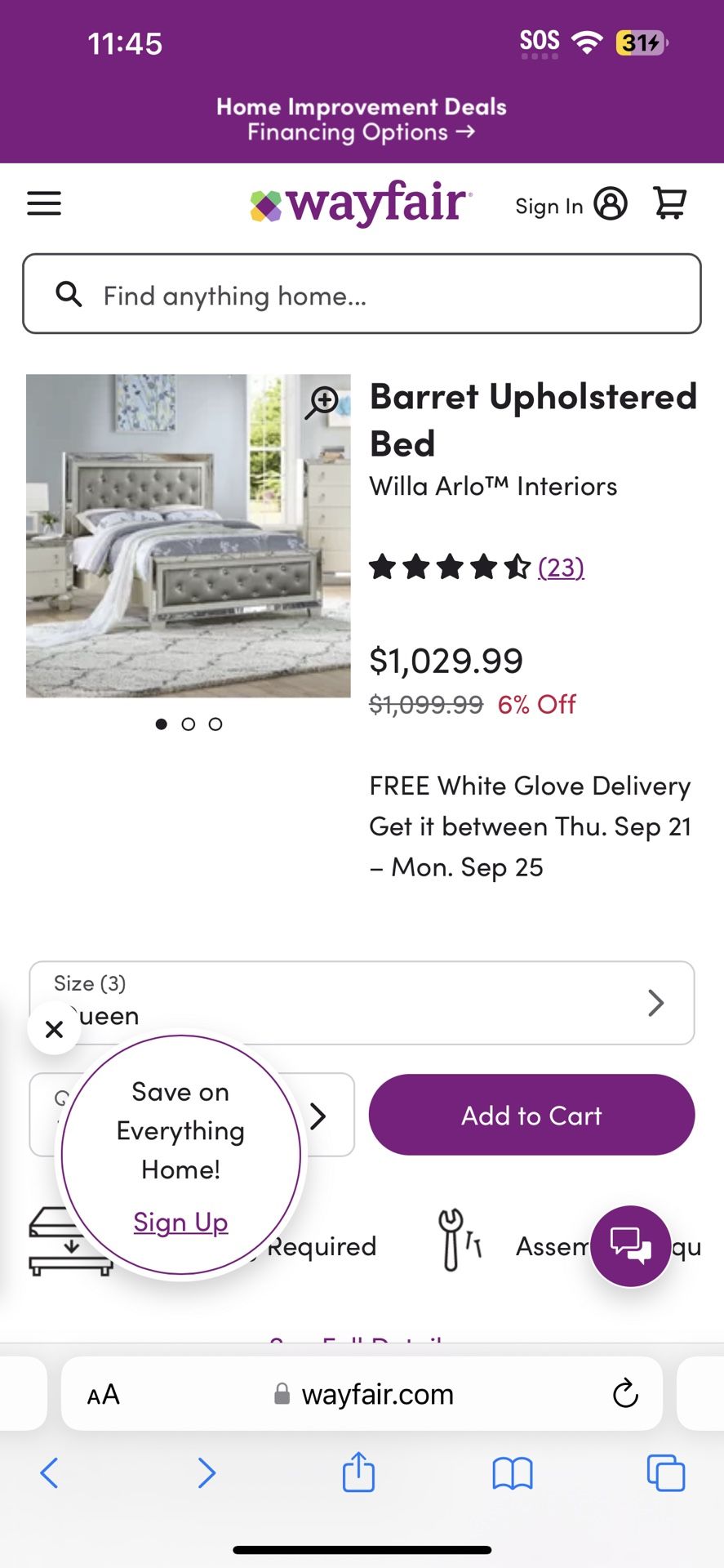
Task: Tap the Safari share icon
Action: 358,1472
